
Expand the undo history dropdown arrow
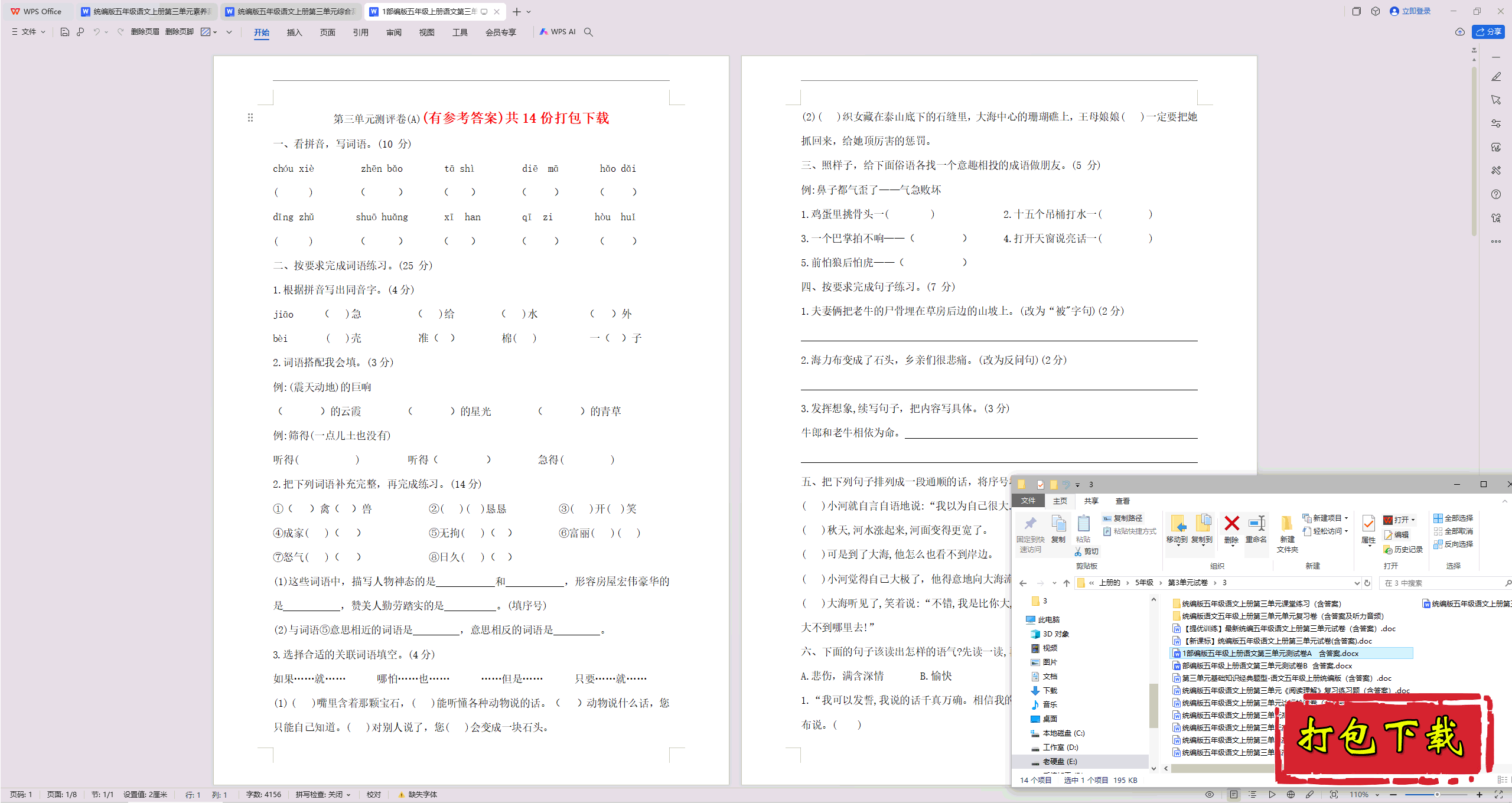point(106,32)
